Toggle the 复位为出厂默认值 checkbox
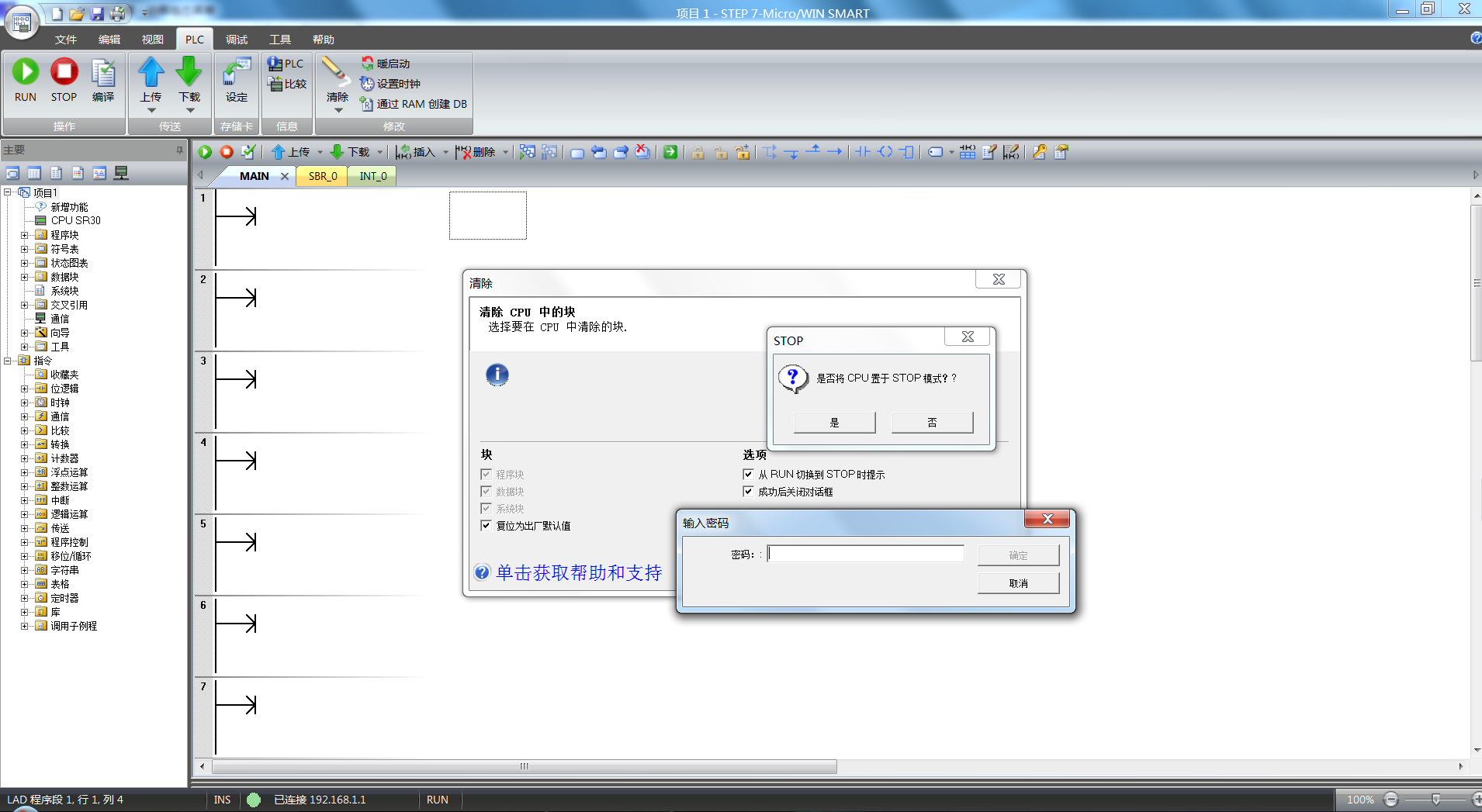1482x812 pixels. [486, 525]
